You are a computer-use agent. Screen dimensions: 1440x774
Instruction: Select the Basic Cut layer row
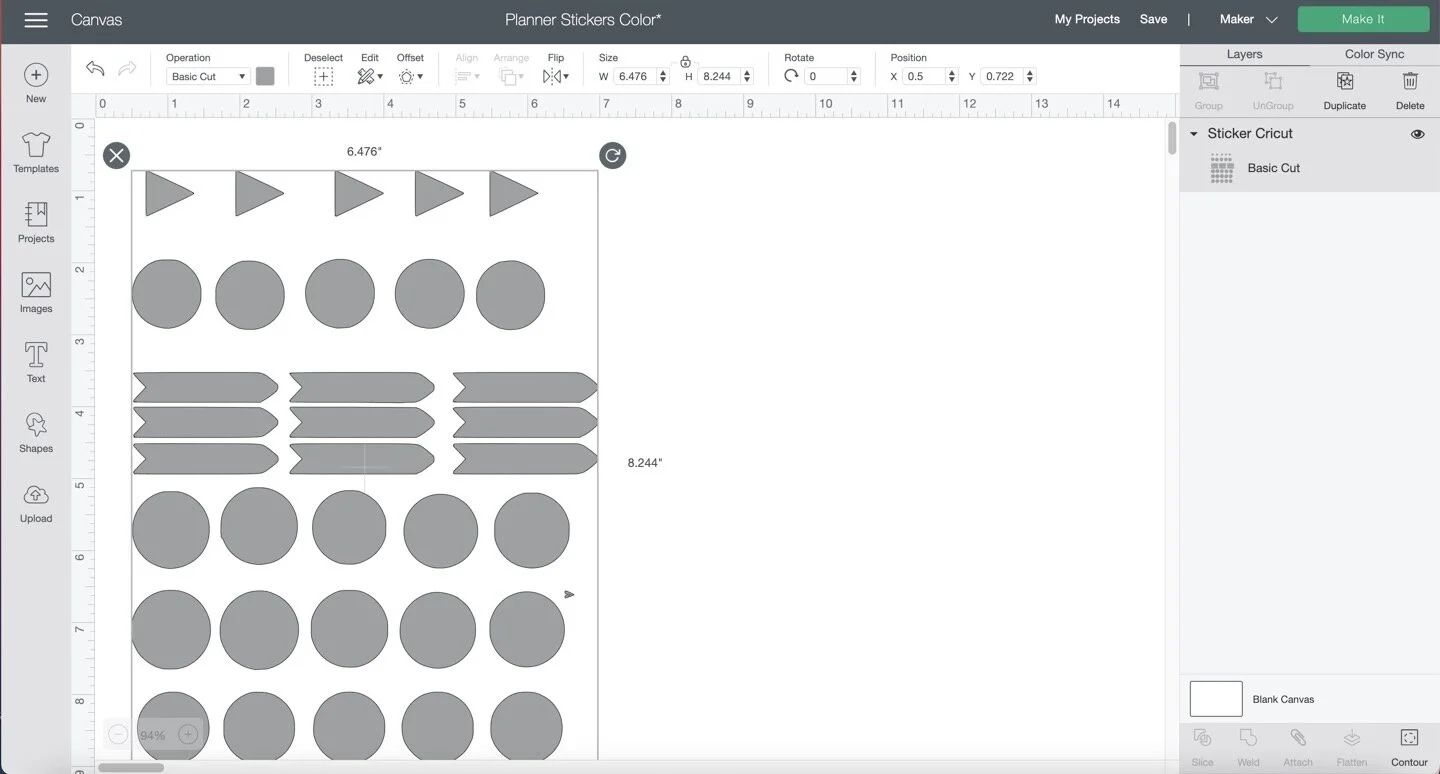1309,168
